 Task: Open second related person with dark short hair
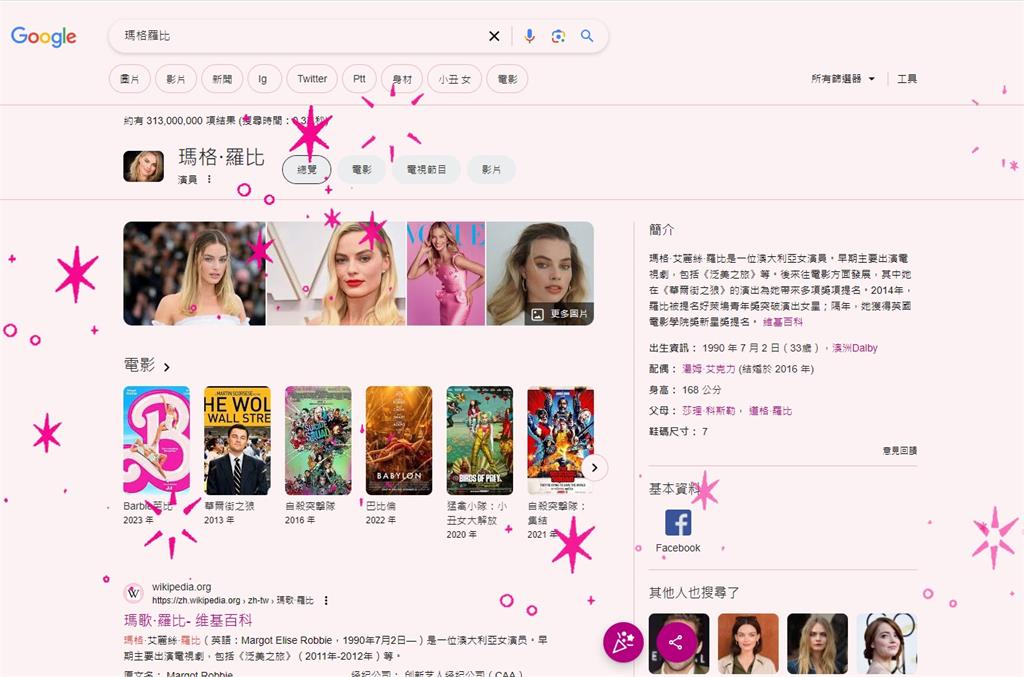click(x=748, y=643)
